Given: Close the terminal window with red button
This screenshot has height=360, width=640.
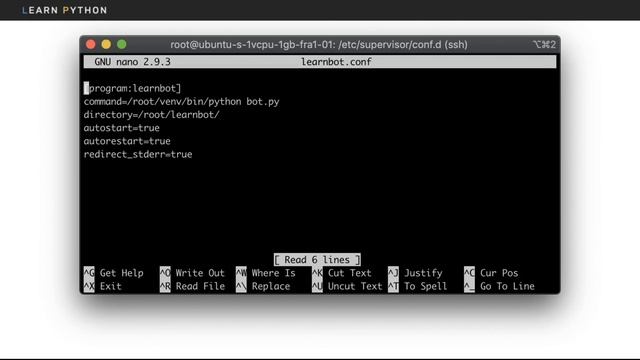Looking at the screenshot, I should 91,44.
